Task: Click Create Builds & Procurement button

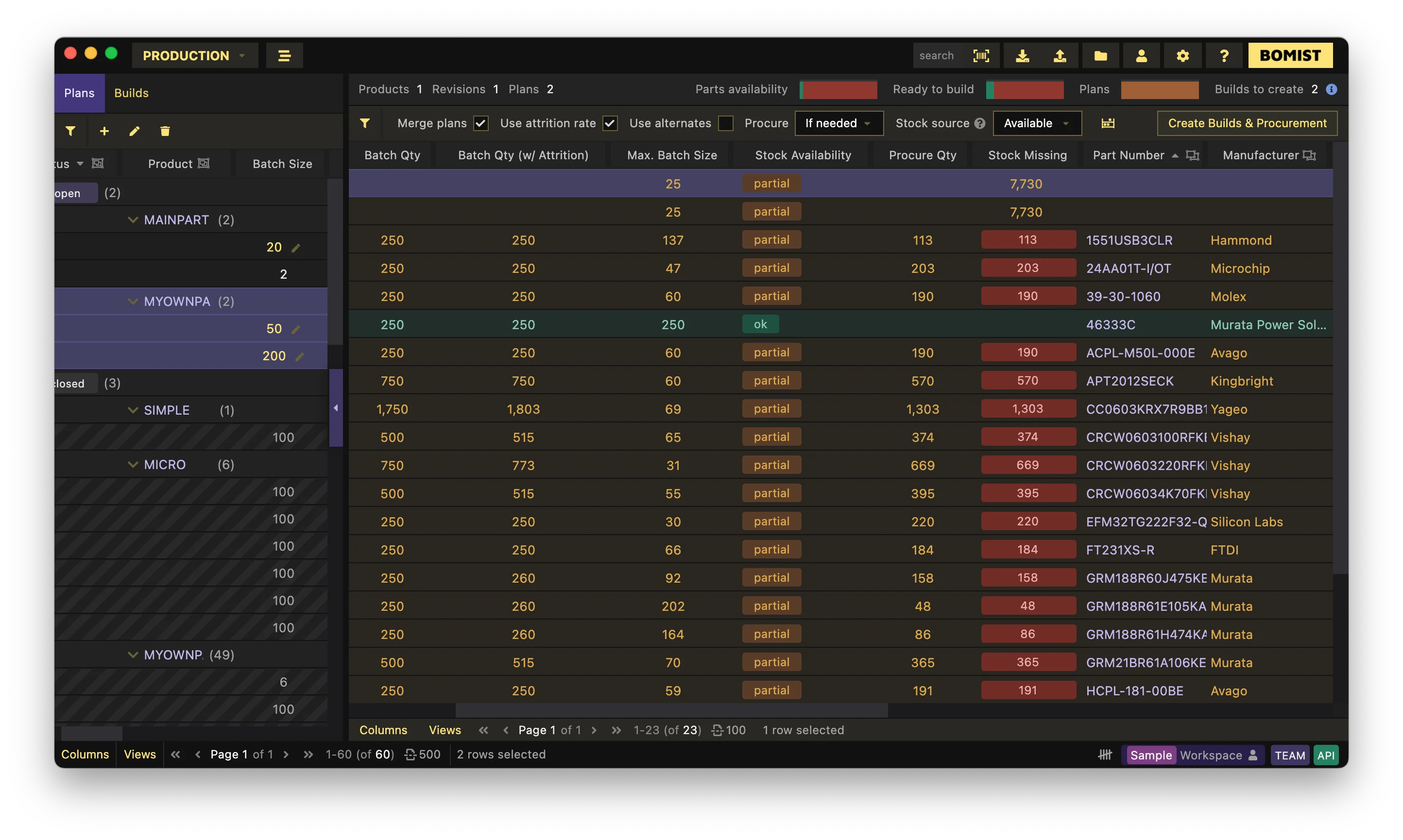Action: 1247,123
